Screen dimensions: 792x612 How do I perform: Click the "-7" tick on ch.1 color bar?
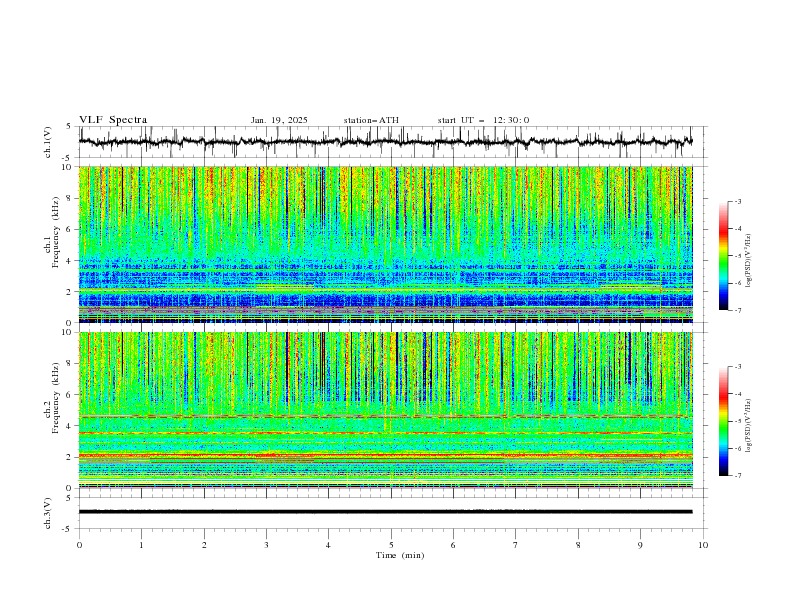737,310
